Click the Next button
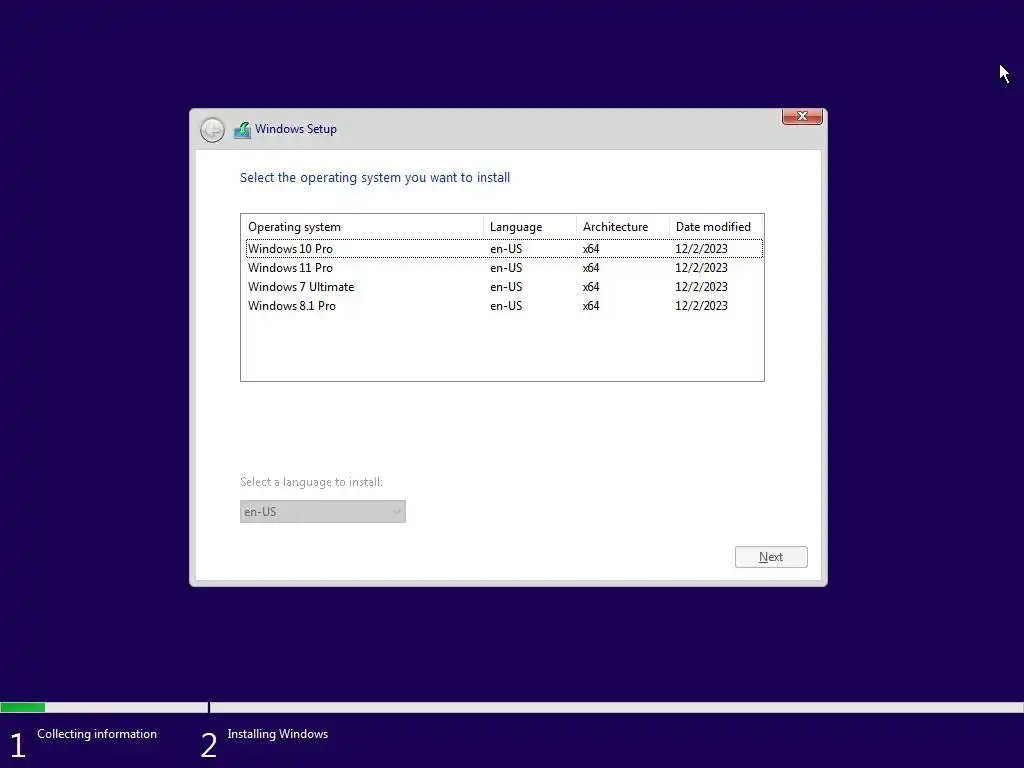Image resolution: width=1024 pixels, height=768 pixels. pos(771,557)
